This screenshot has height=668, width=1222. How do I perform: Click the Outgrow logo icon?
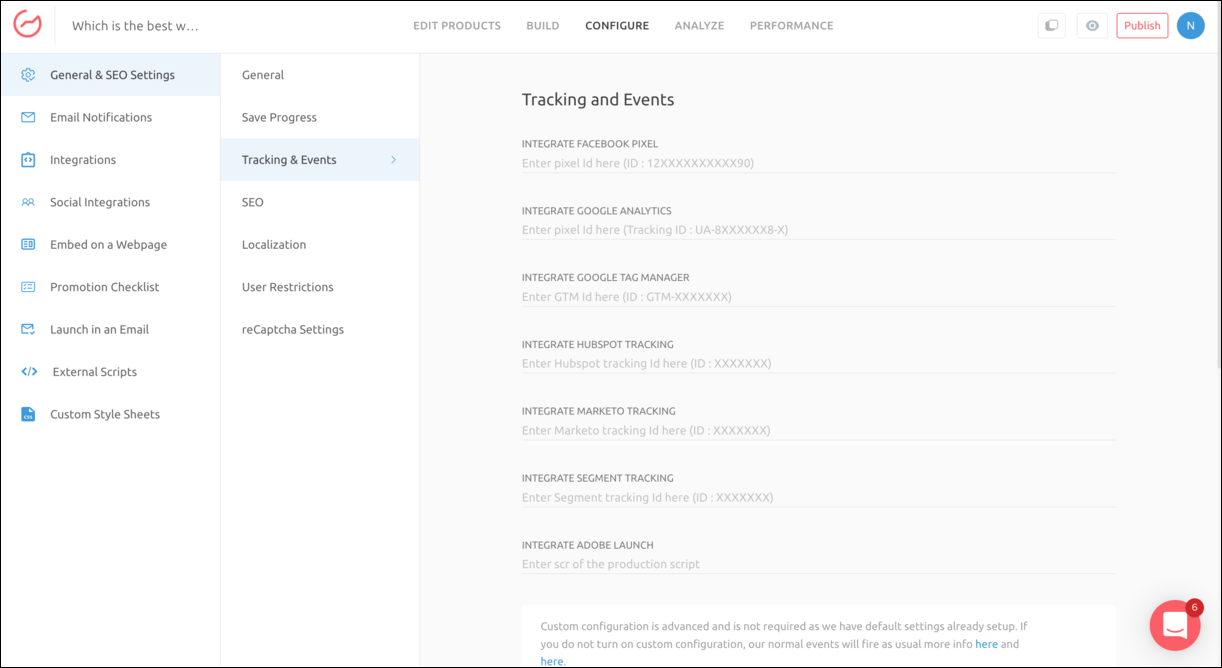27,25
